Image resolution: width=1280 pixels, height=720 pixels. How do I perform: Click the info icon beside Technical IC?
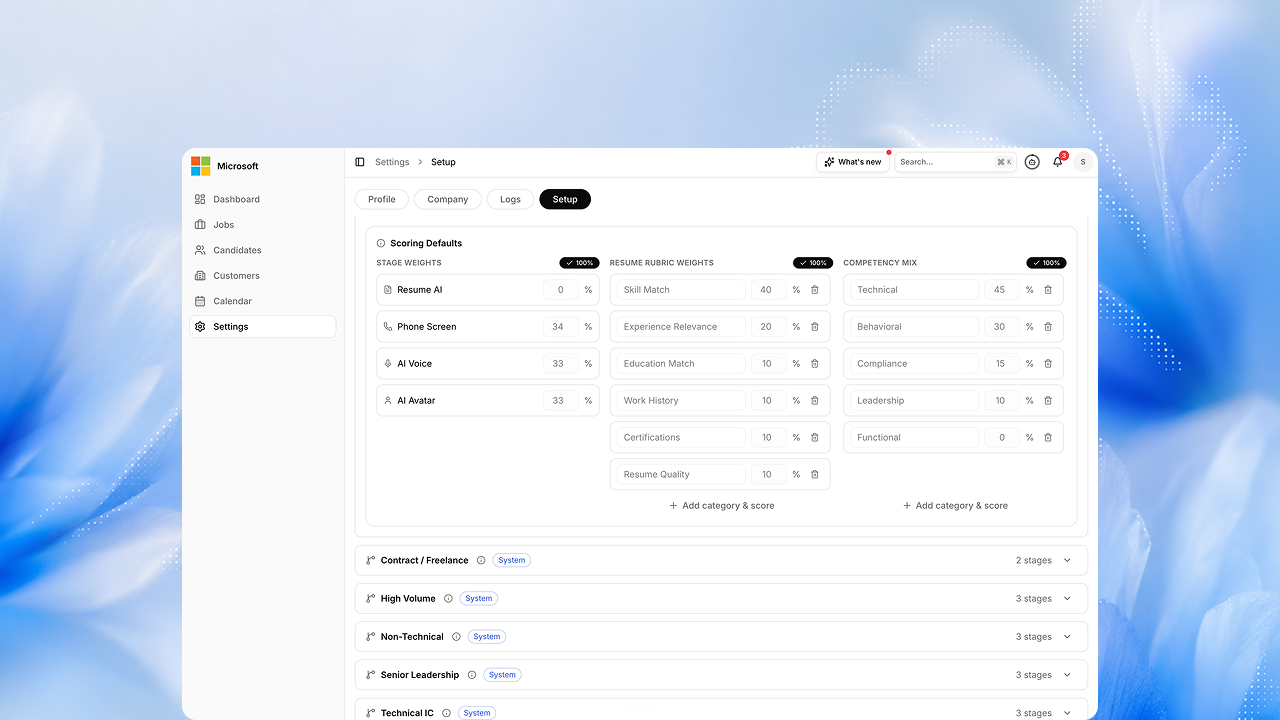coord(446,713)
